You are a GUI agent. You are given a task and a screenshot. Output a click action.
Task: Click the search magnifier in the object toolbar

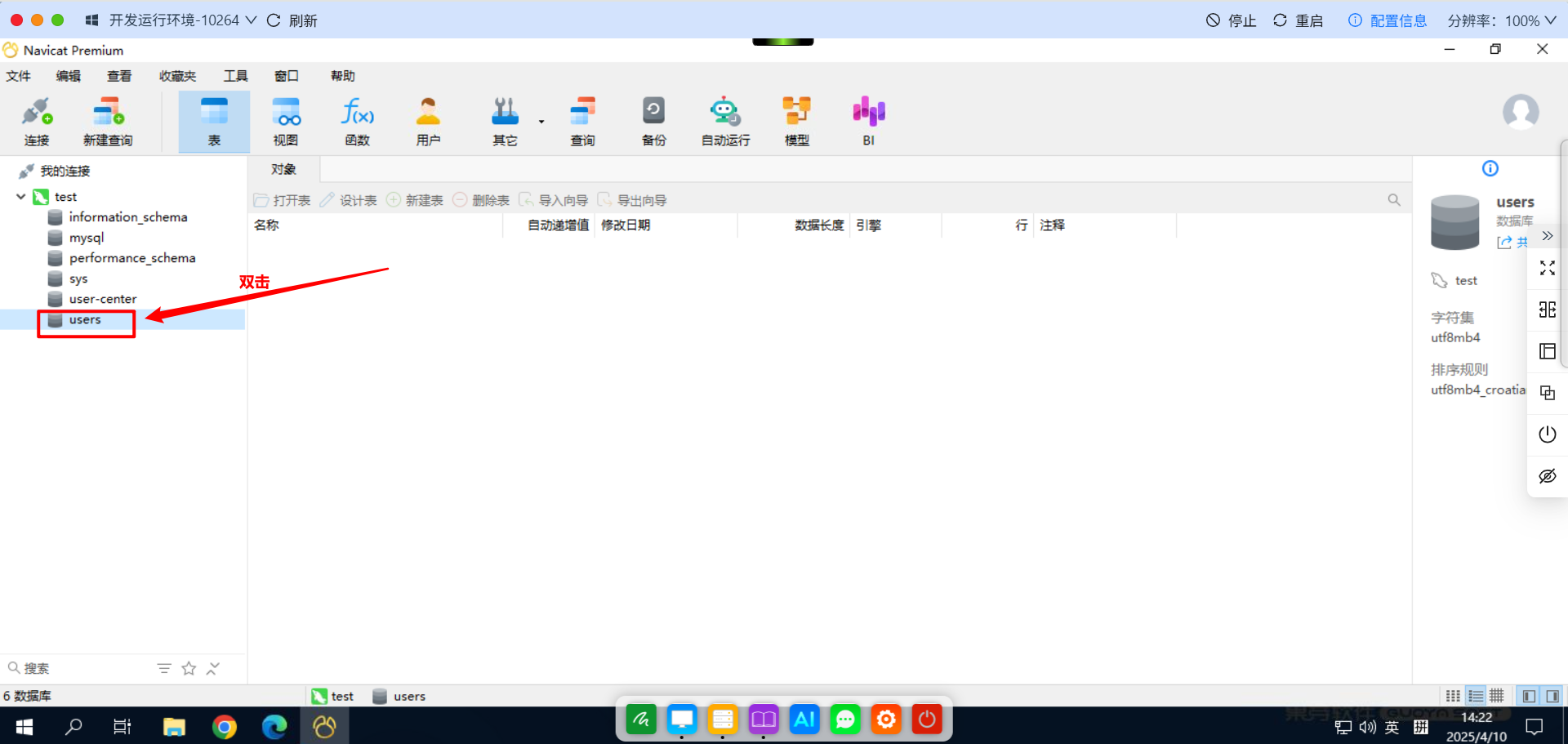coord(1394,200)
